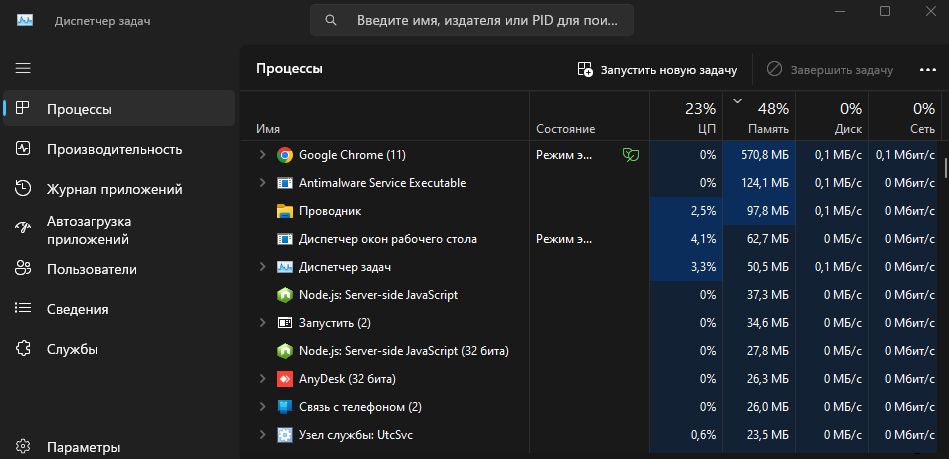Select the 570,8 МБ memory cell

click(x=759, y=155)
